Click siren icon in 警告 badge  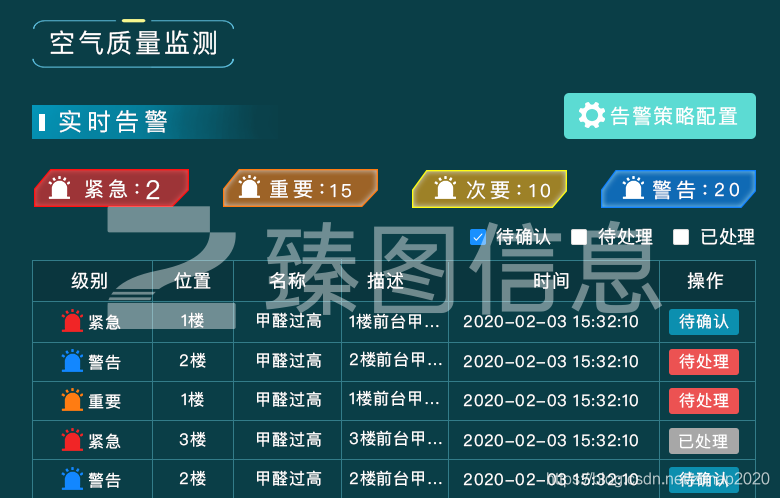pyautogui.click(x=633, y=188)
